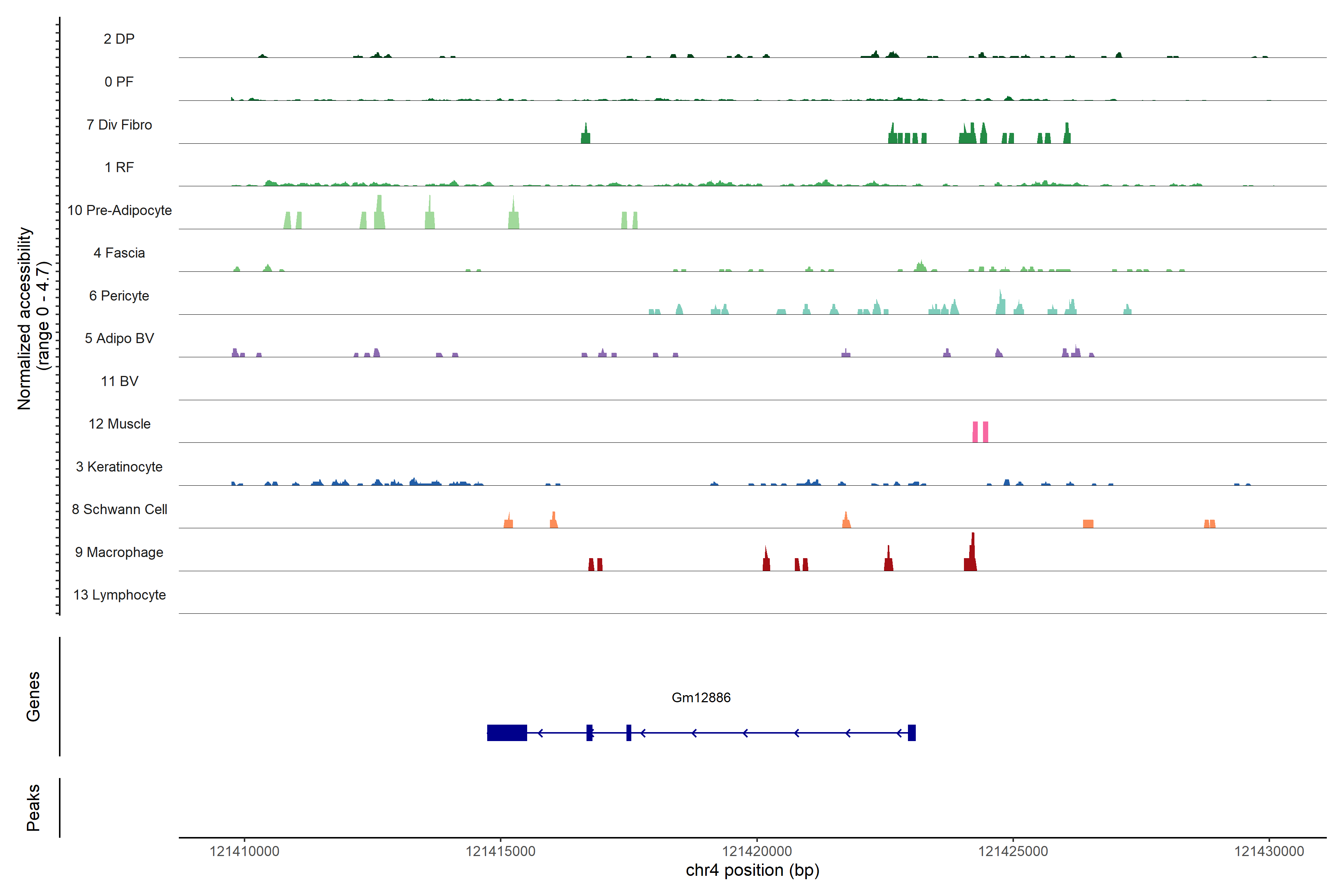Select the 10 Pre-Adipocyte track label
Image resolution: width=1344 pixels, height=896 pixels.
(119, 210)
